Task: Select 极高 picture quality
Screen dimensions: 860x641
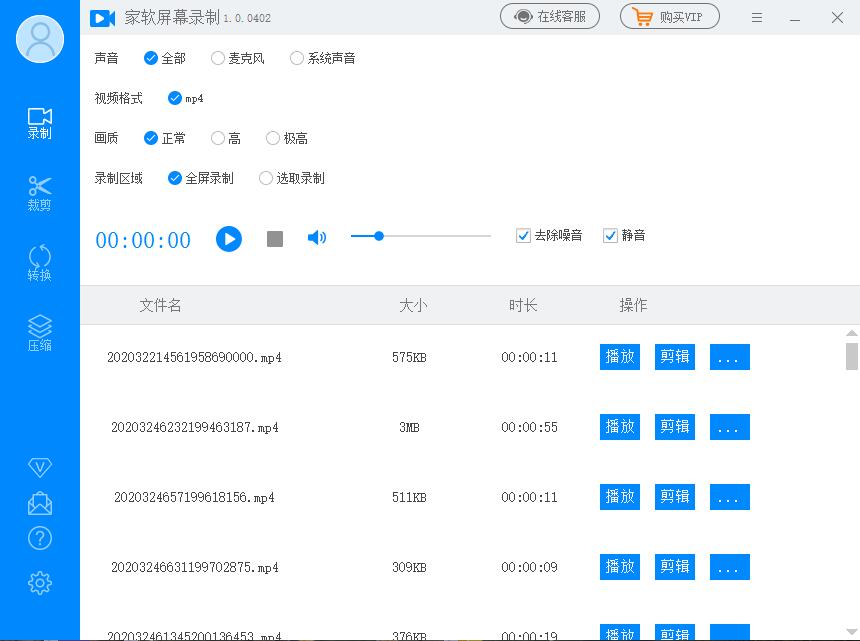Action: pyautogui.click(x=286, y=138)
